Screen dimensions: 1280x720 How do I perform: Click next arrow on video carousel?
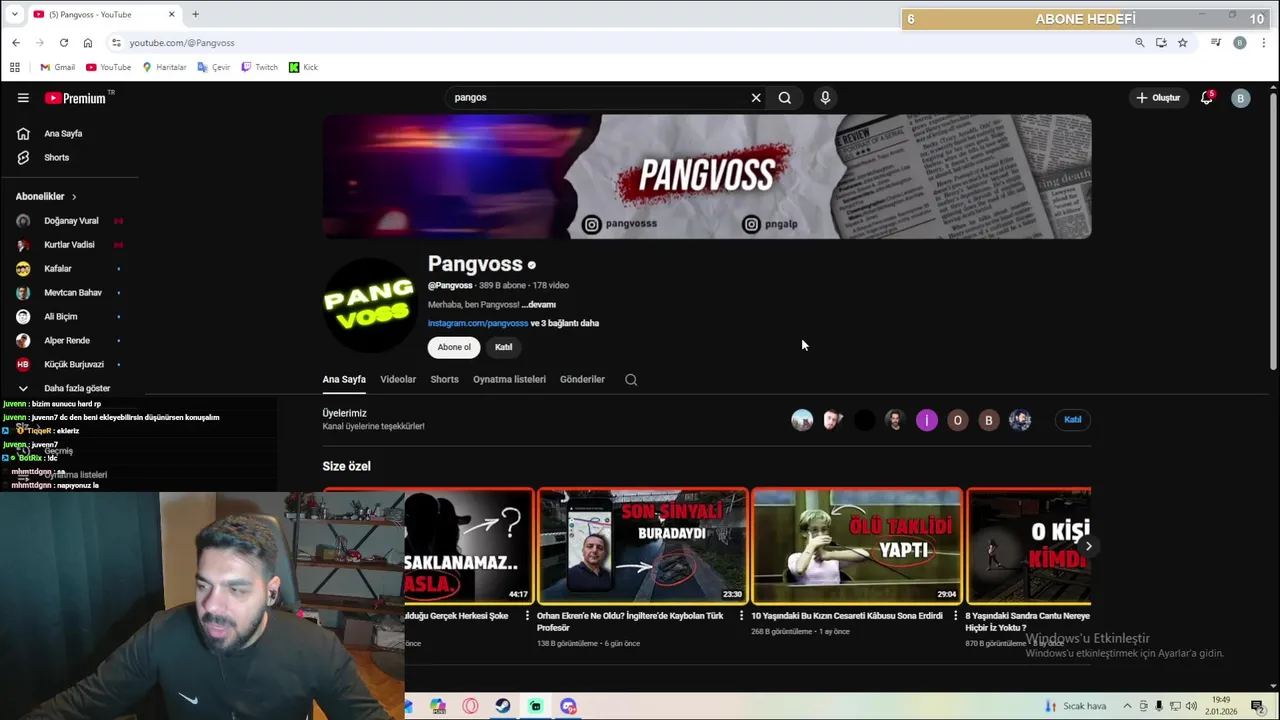click(1088, 546)
